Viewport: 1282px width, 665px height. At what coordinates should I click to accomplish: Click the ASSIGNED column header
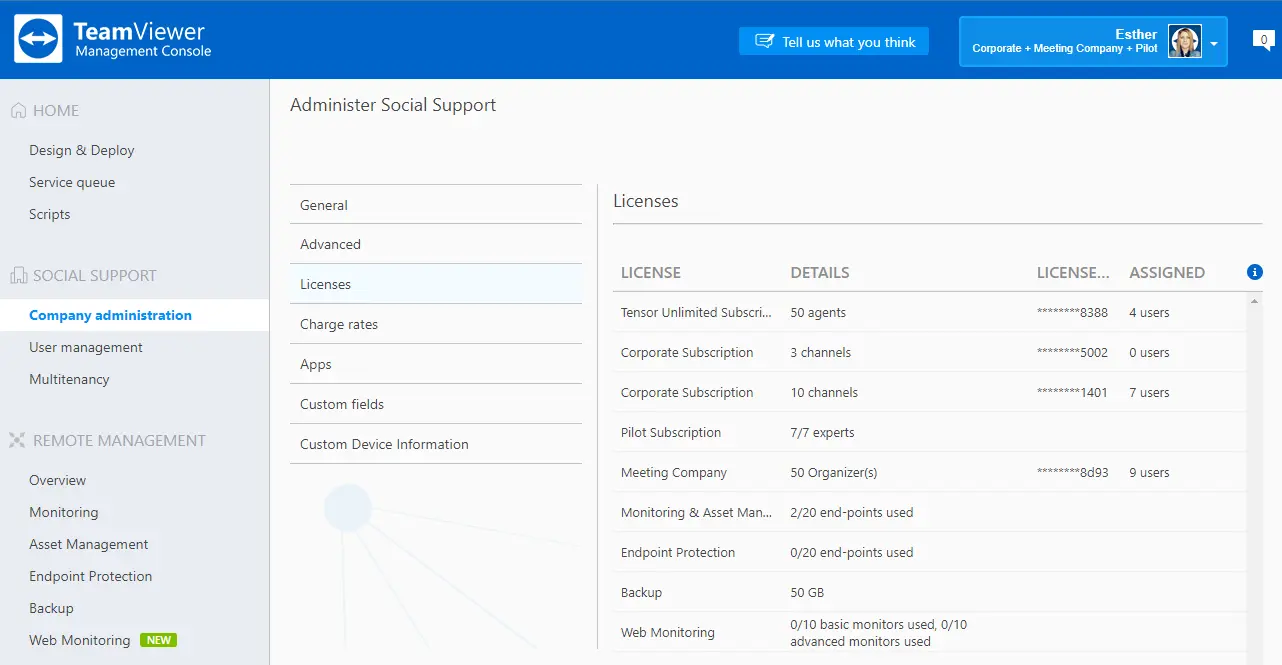point(1167,272)
